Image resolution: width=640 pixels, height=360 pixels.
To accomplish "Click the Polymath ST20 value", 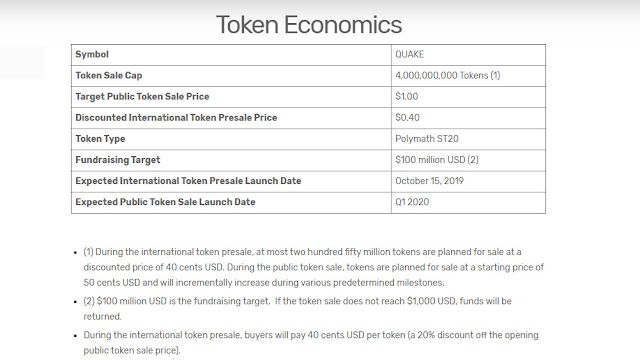I will [427, 139].
